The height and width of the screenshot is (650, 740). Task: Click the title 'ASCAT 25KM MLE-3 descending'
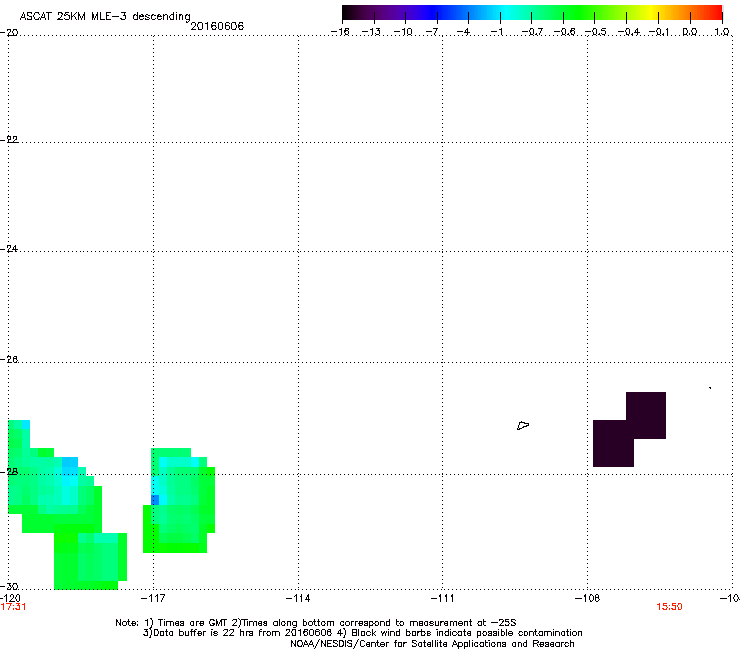pos(105,17)
